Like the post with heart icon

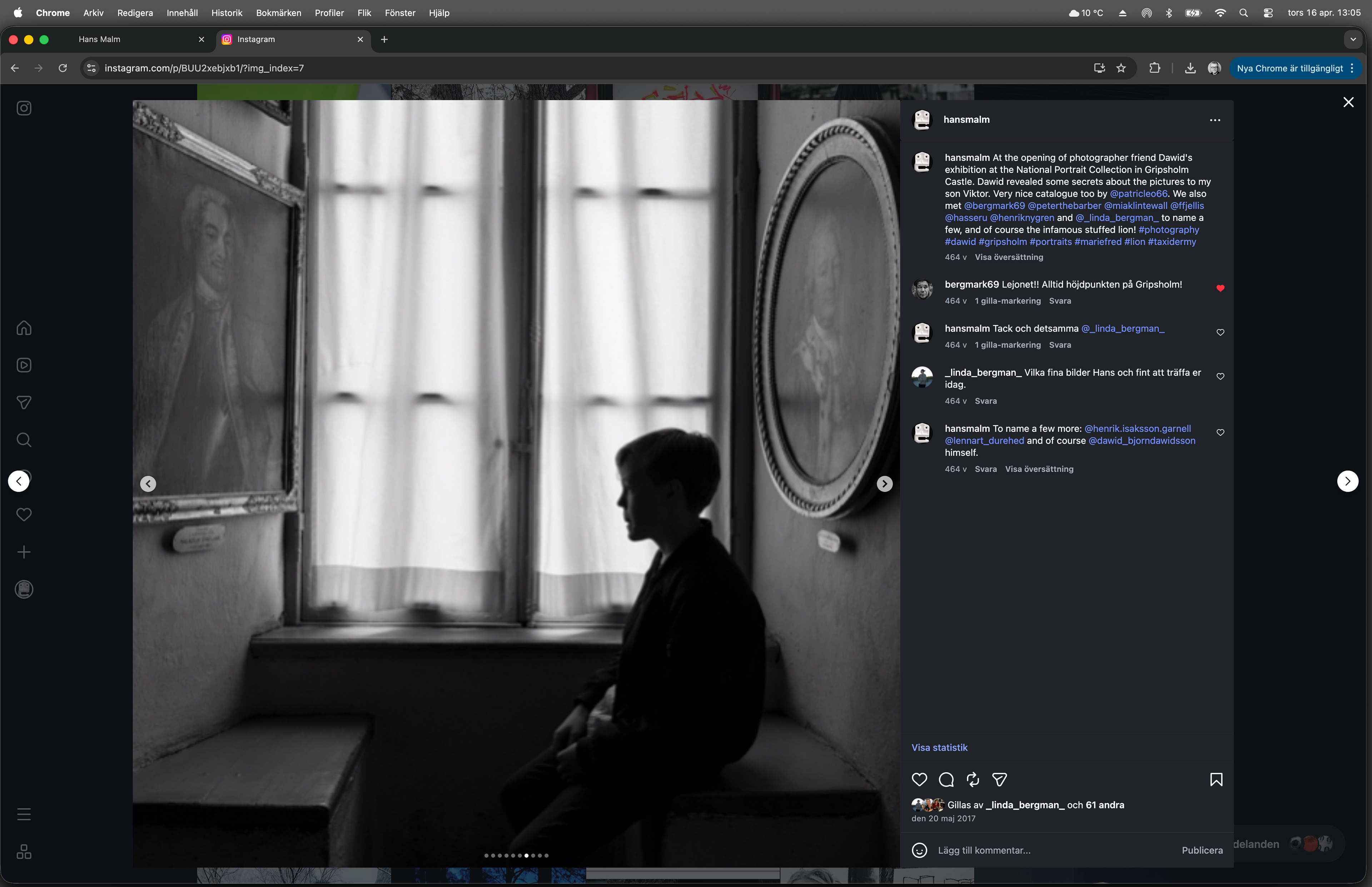(x=919, y=780)
